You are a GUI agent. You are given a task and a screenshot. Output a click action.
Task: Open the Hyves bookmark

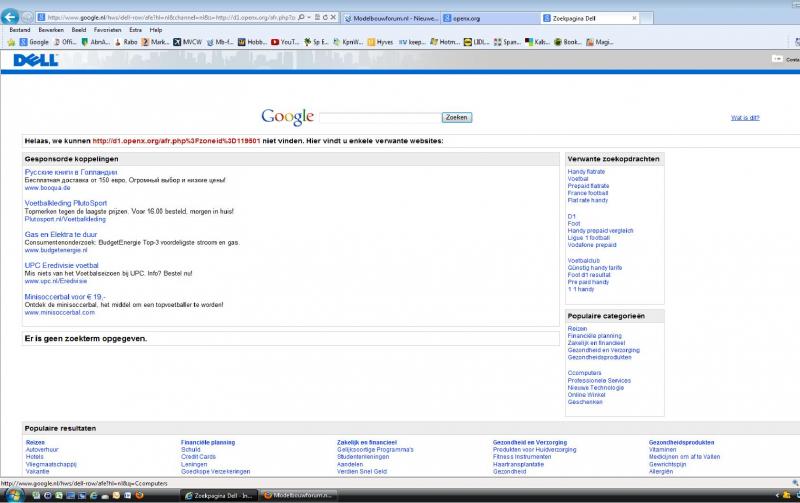click(x=381, y=42)
